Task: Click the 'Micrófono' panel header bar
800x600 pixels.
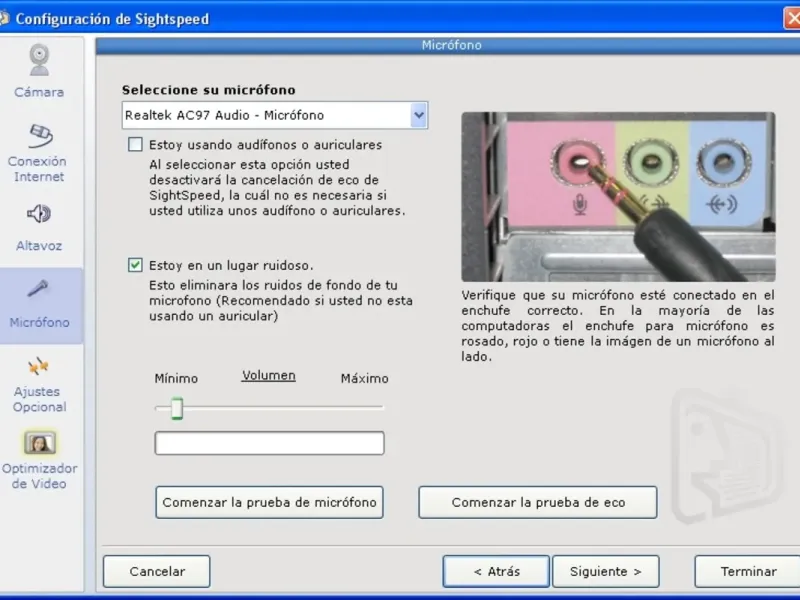Action: click(x=448, y=45)
